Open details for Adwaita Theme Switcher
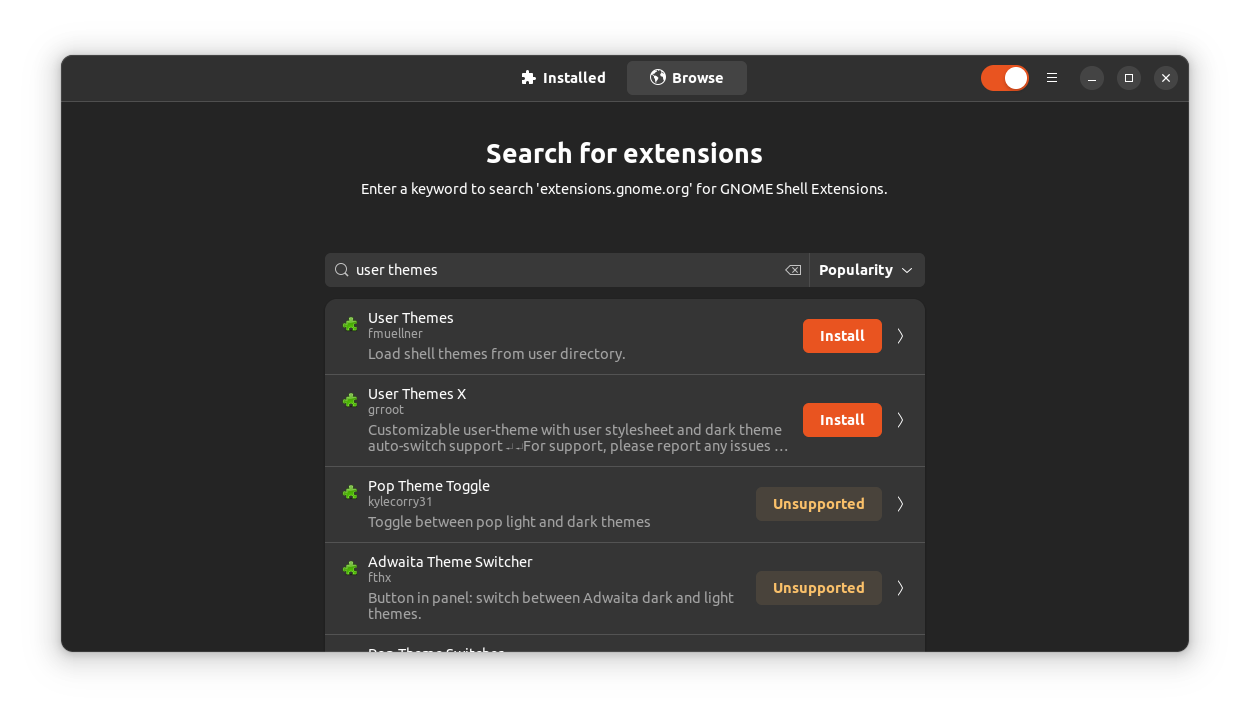Viewport: 1250px width, 719px height. click(899, 588)
